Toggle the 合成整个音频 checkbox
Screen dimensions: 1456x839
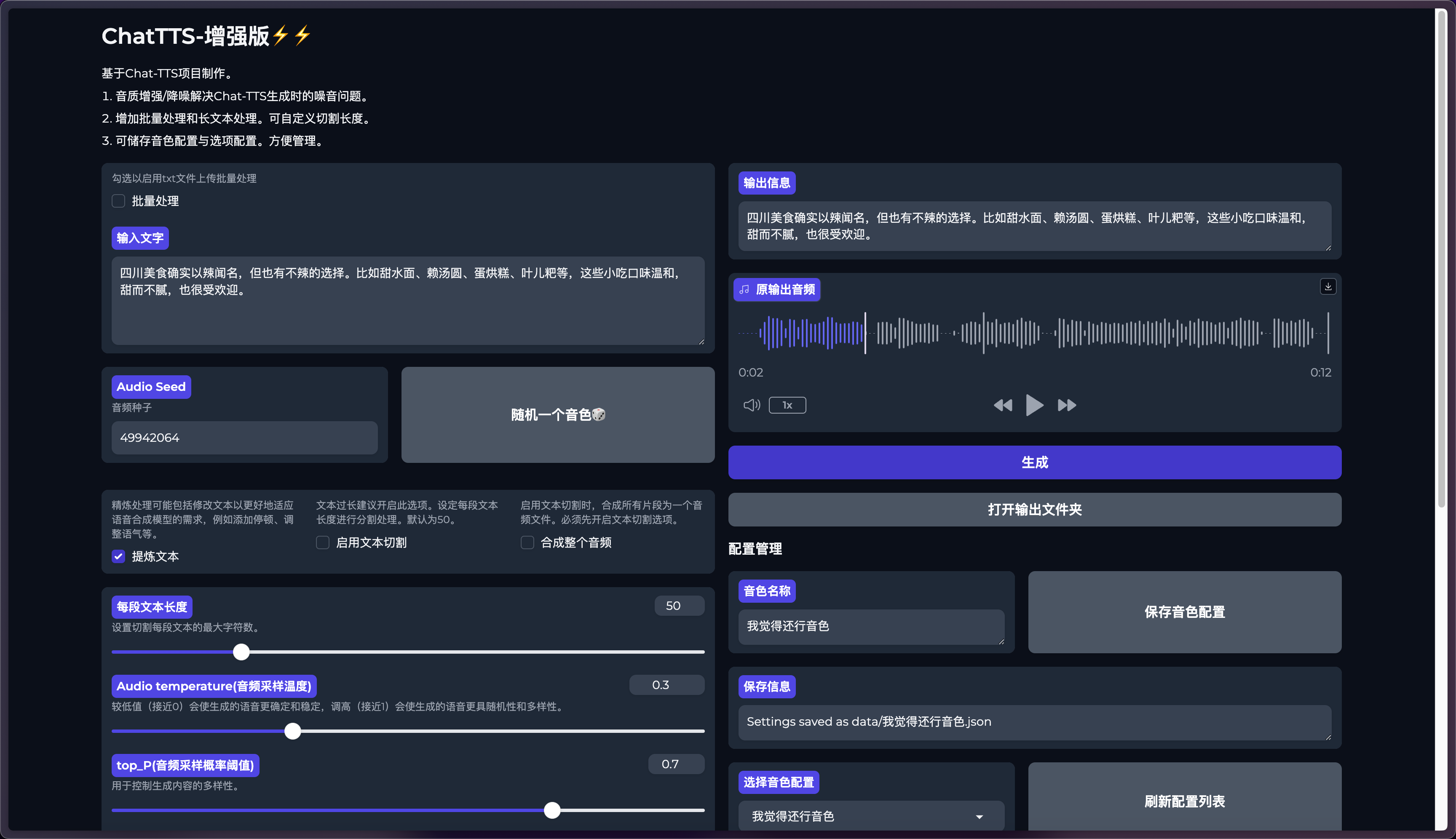coord(527,542)
